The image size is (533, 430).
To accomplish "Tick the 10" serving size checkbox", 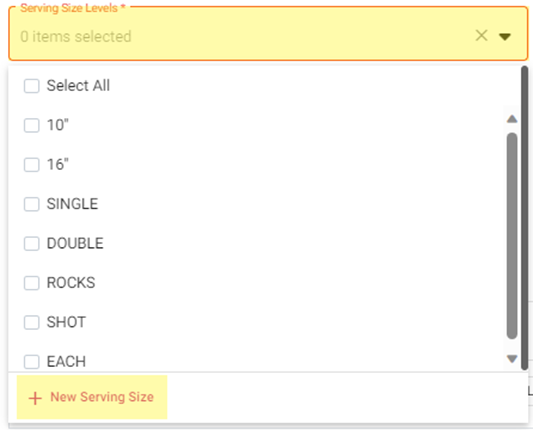I will (x=32, y=125).
